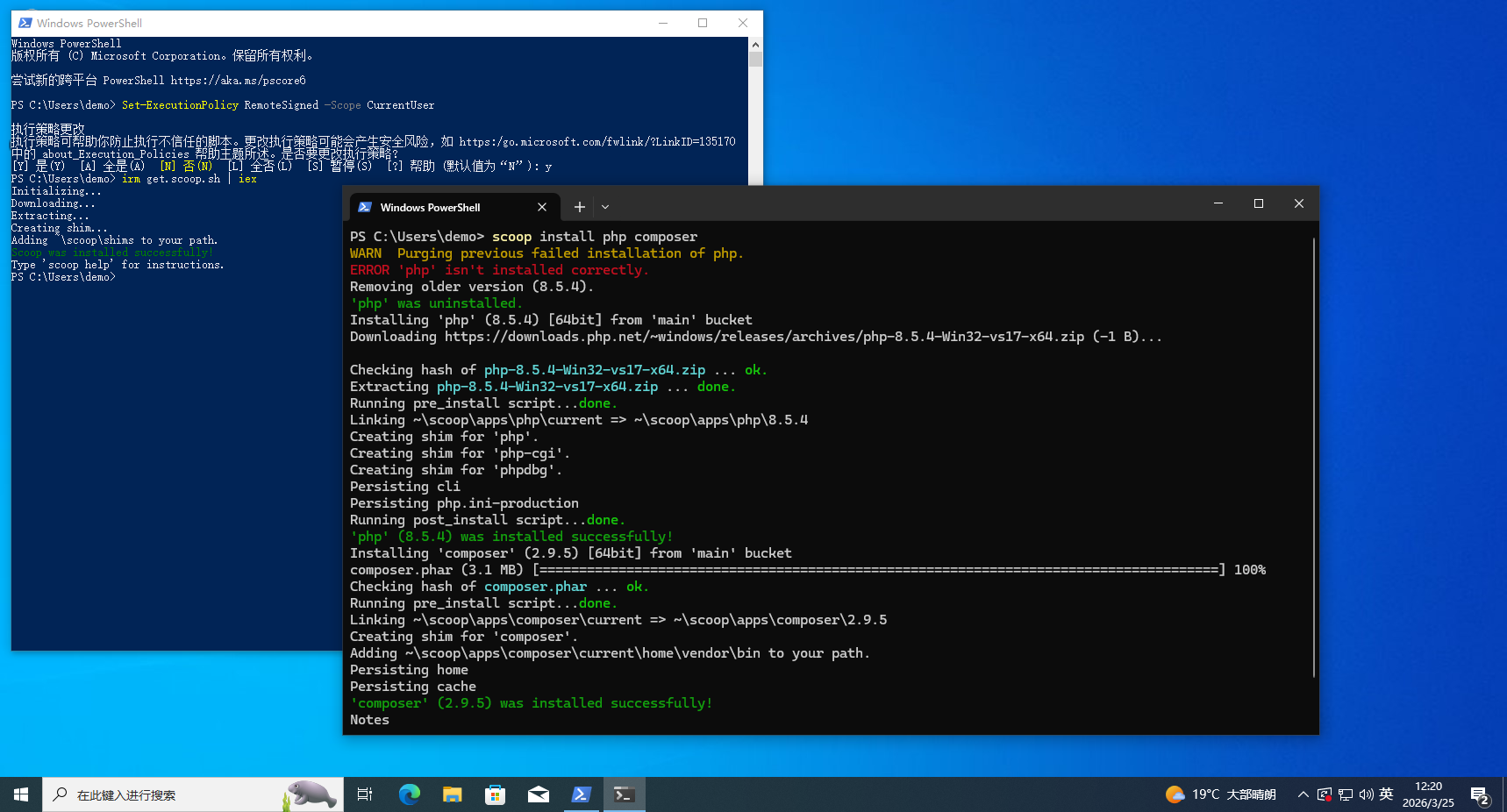The image size is (1507, 812).
Task: Open the notification center with 2 notifications
Action: coord(1480,795)
